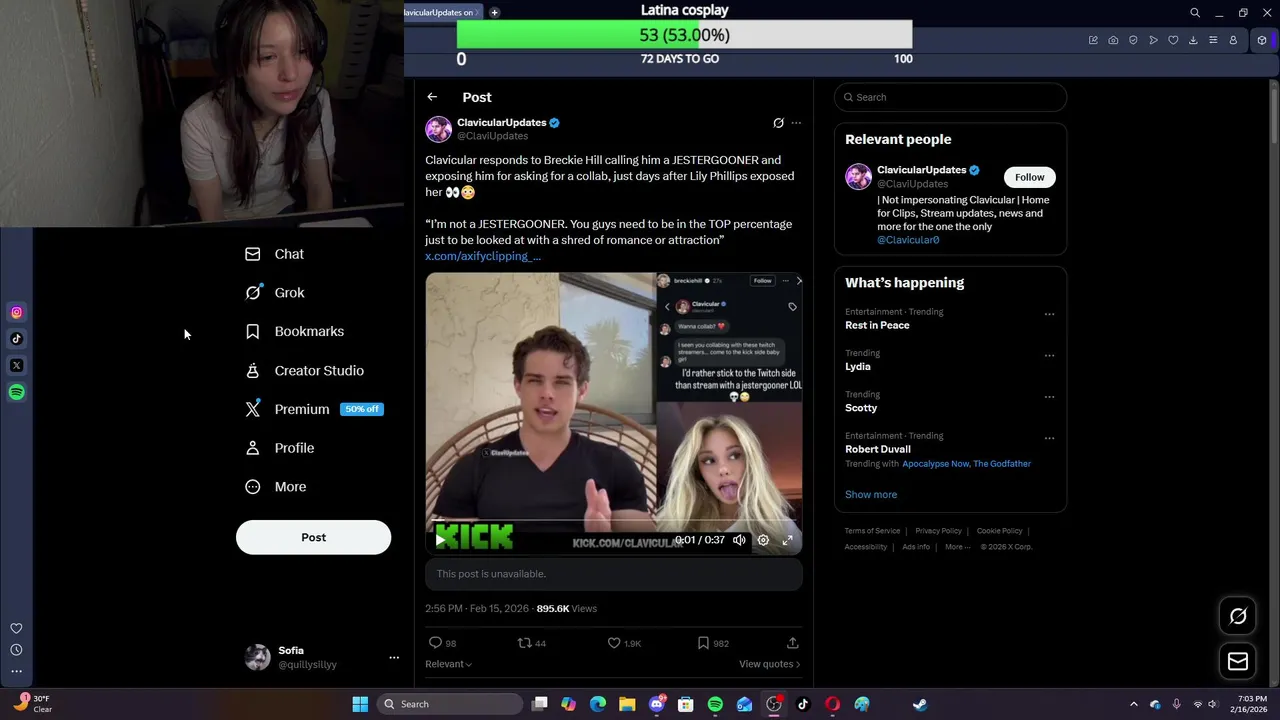The width and height of the screenshot is (1280, 720).
Task: Open the sidebar three-dot setup menu
Action: coord(16,671)
